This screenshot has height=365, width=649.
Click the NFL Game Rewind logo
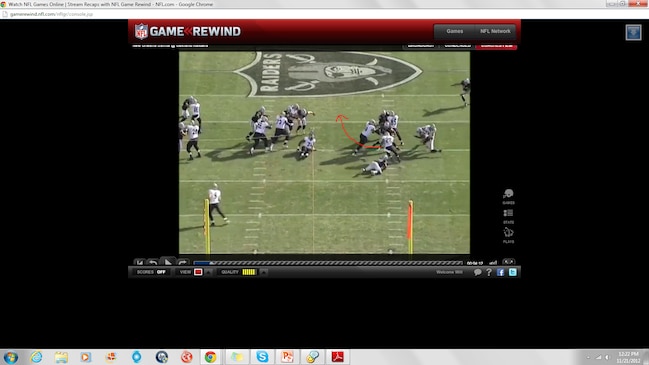click(187, 31)
